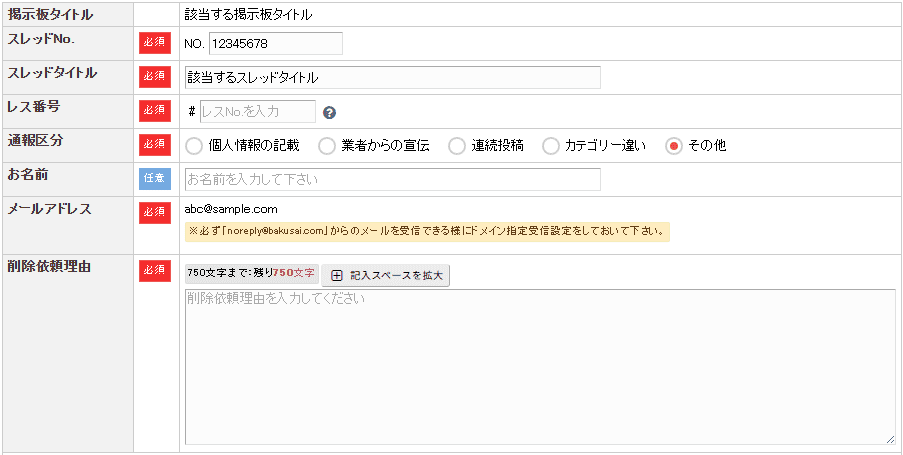This screenshot has height=455, width=903.
Task: Click the 必須 badge beside 削除依頼理由
Action: tap(155, 271)
